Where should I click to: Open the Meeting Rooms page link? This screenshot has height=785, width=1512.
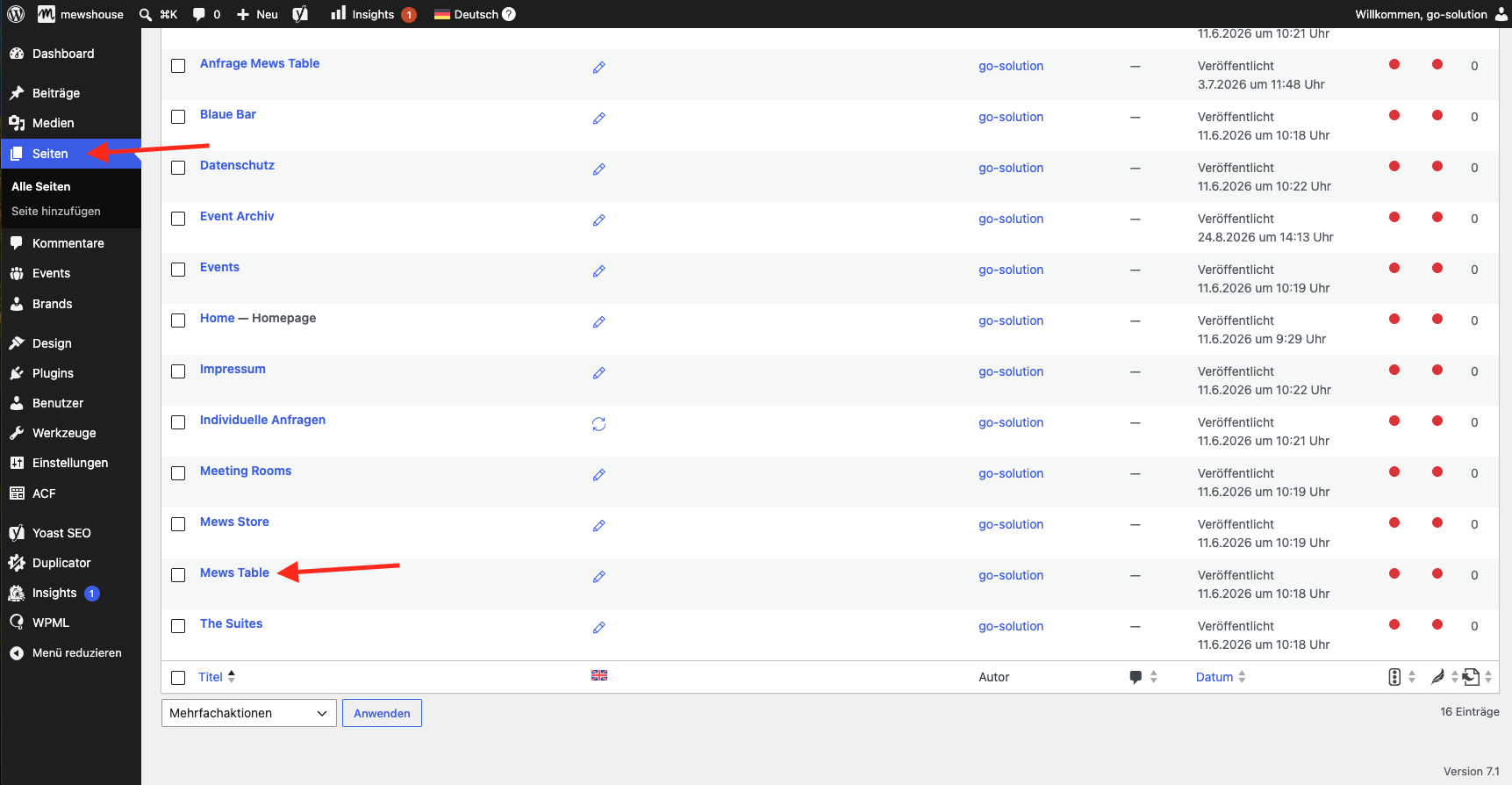[x=246, y=471]
